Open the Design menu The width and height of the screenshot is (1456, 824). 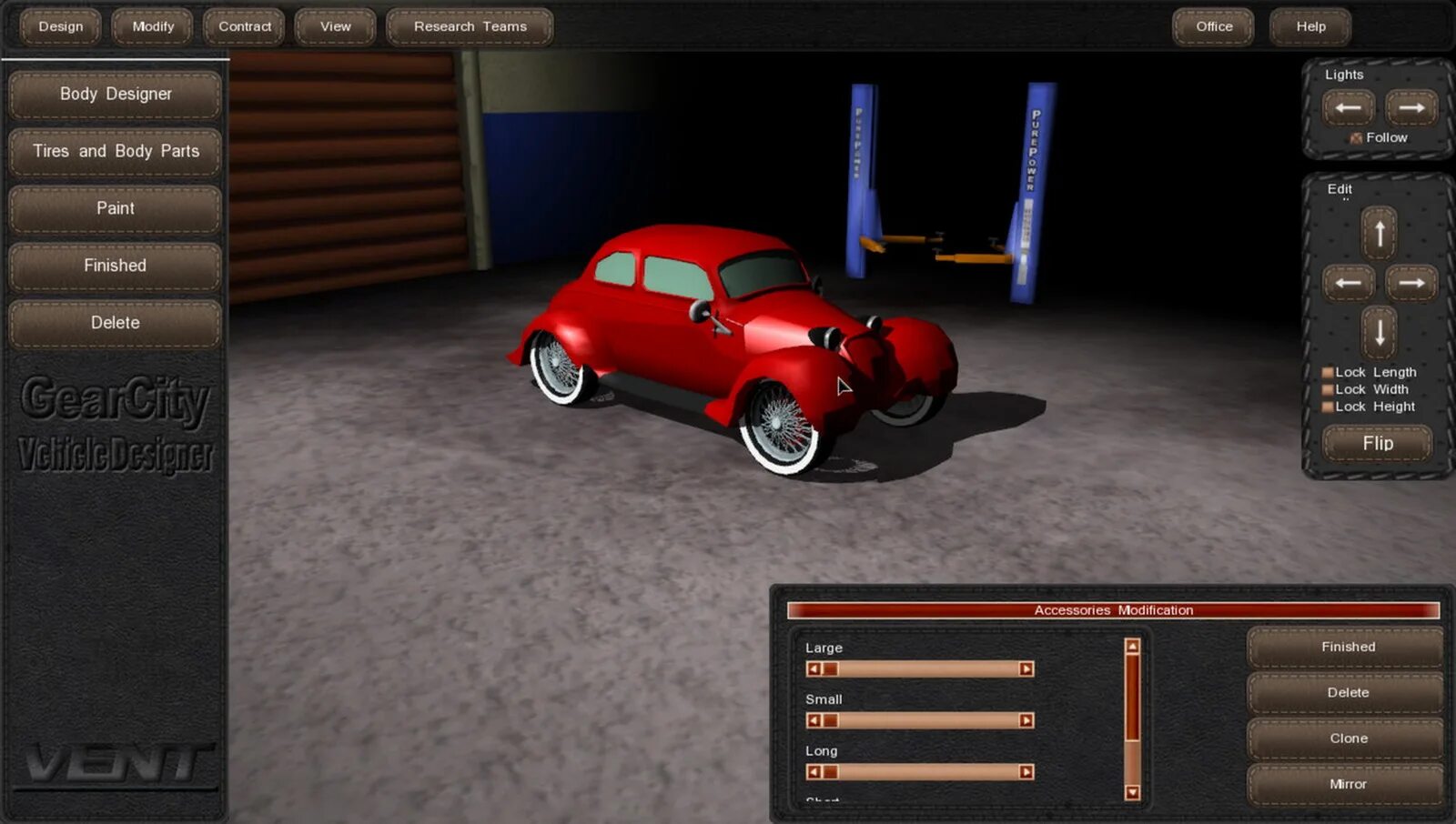coord(61,26)
